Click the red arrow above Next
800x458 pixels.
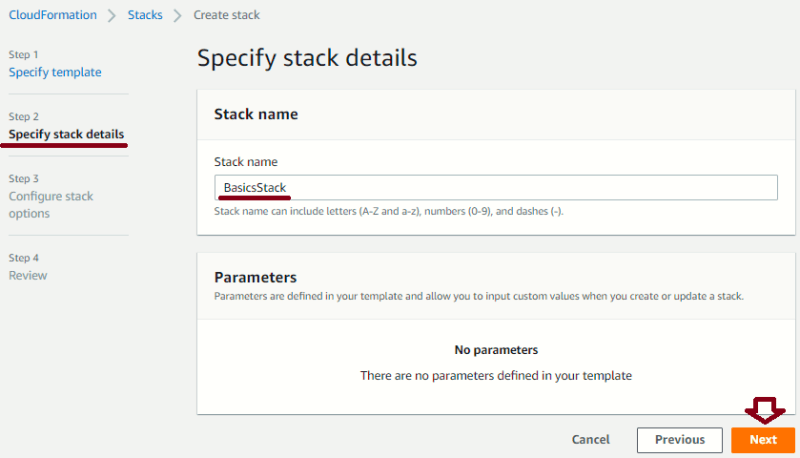click(764, 410)
